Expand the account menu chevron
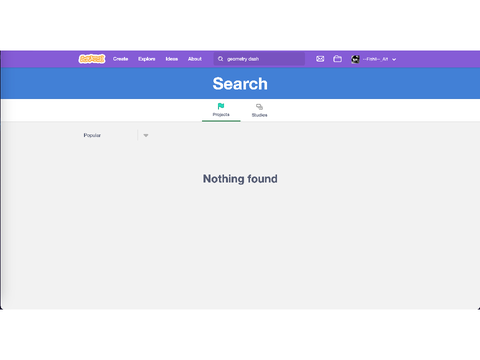This screenshot has height=360, width=480. tap(394, 60)
